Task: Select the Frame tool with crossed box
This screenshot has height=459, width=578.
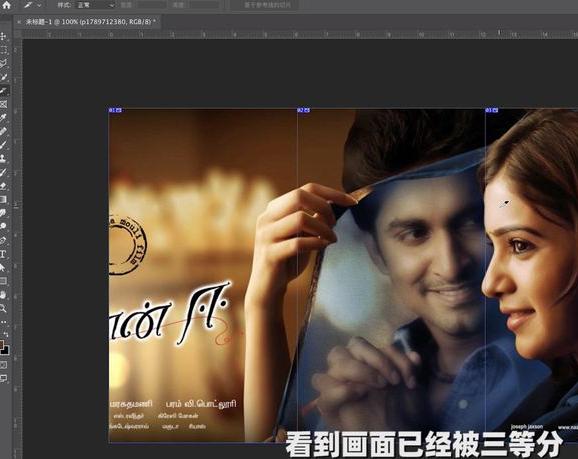Action: pyautogui.click(x=3, y=104)
